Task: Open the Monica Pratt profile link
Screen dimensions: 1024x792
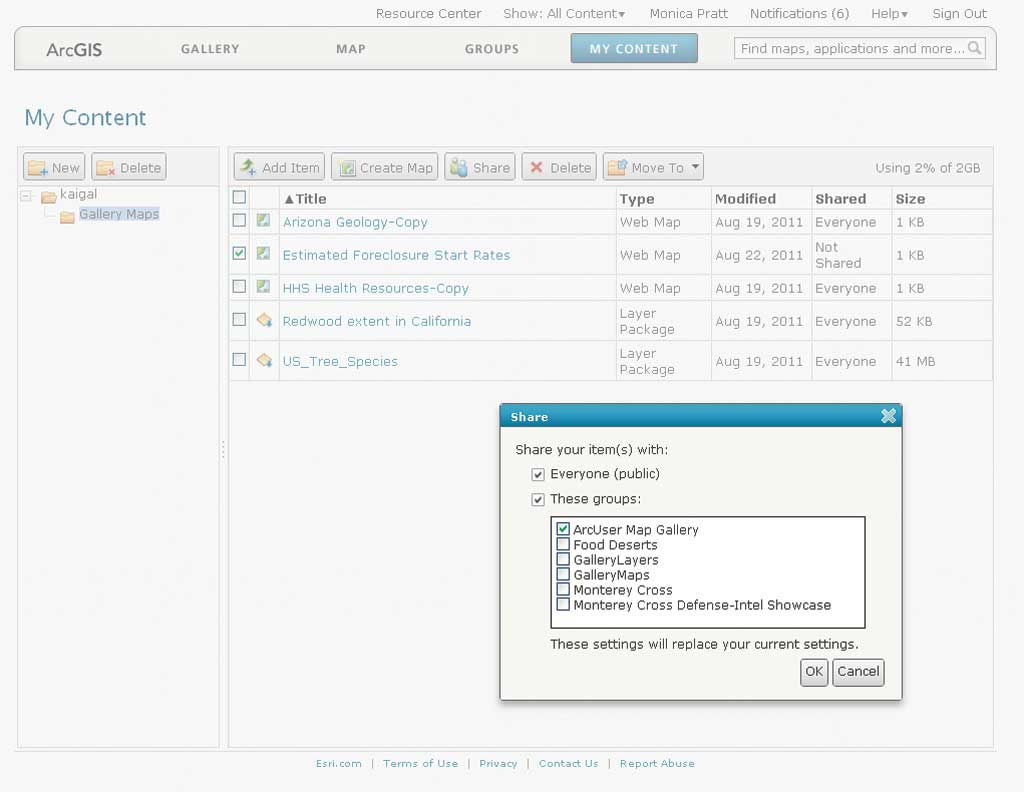Action: point(688,14)
